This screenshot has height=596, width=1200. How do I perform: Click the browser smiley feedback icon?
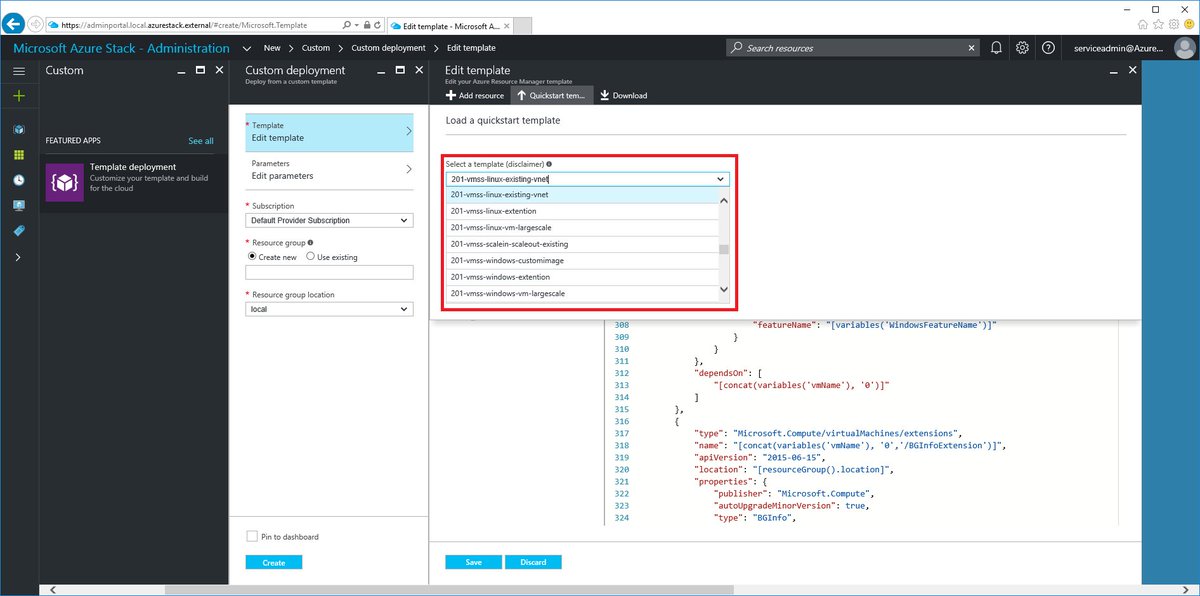(x=1189, y=23)
